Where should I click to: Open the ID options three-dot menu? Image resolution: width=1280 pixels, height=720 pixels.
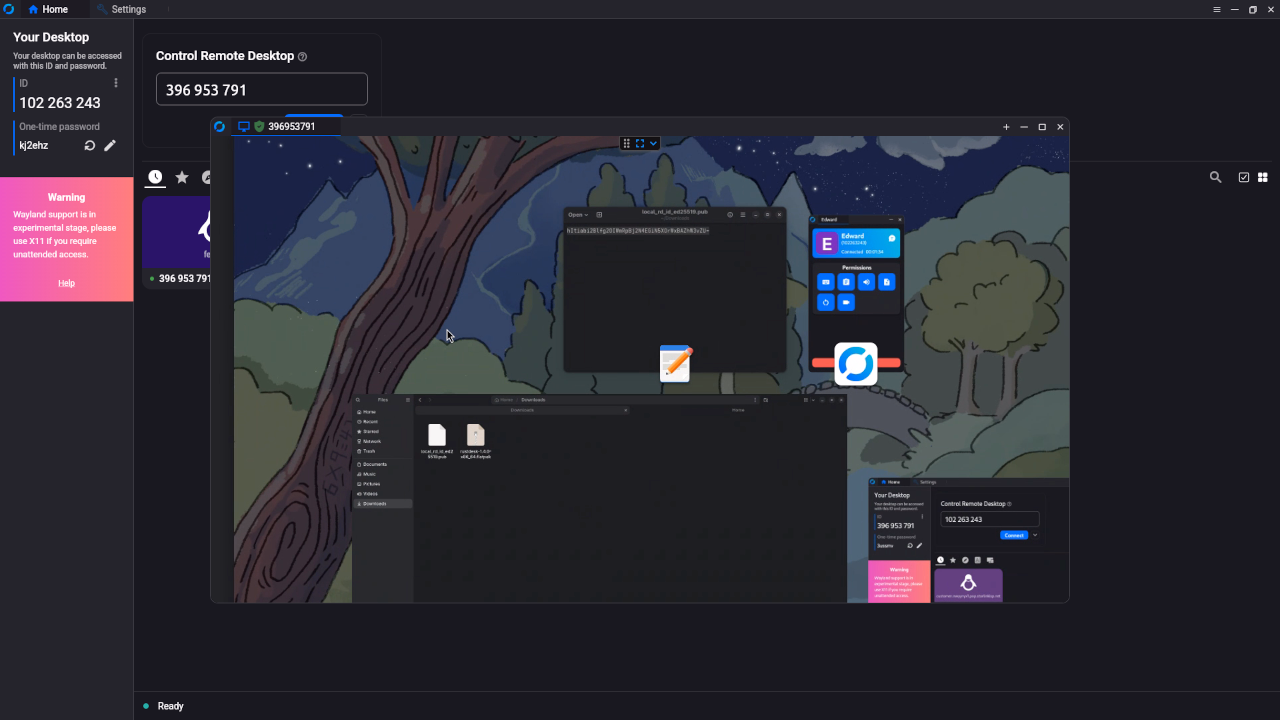116,83
